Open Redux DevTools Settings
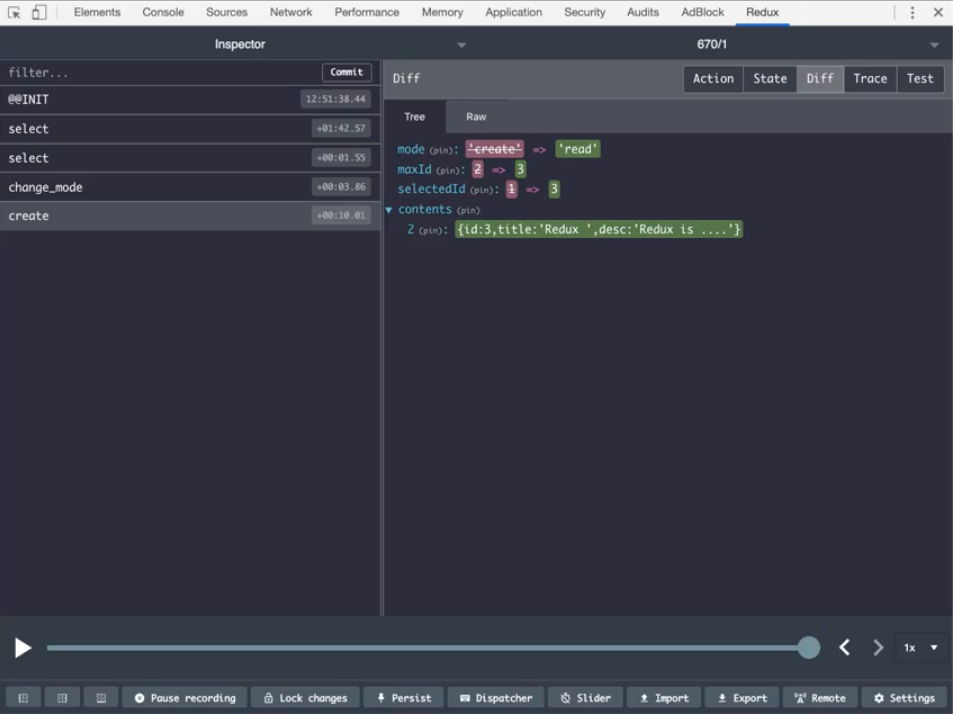 (x=904, y=698)
